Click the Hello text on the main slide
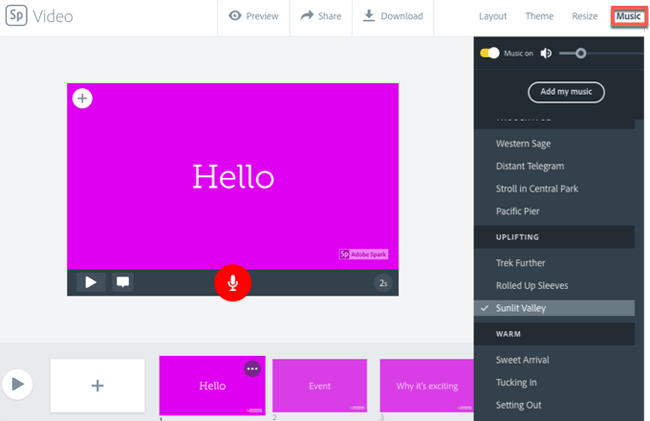650x421 pixels. (x=233, y=177)
